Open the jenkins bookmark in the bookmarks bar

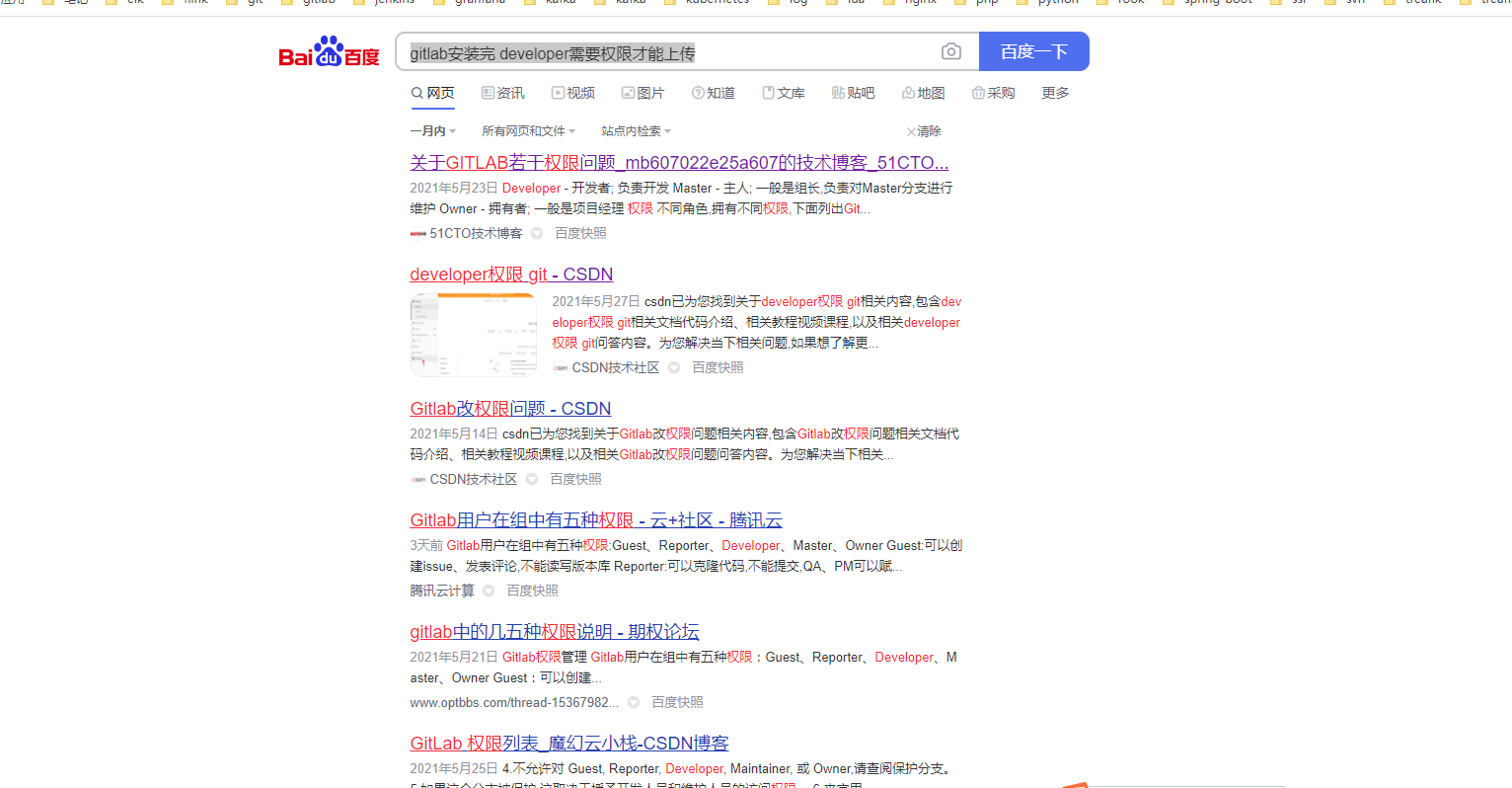click(395, 3)
